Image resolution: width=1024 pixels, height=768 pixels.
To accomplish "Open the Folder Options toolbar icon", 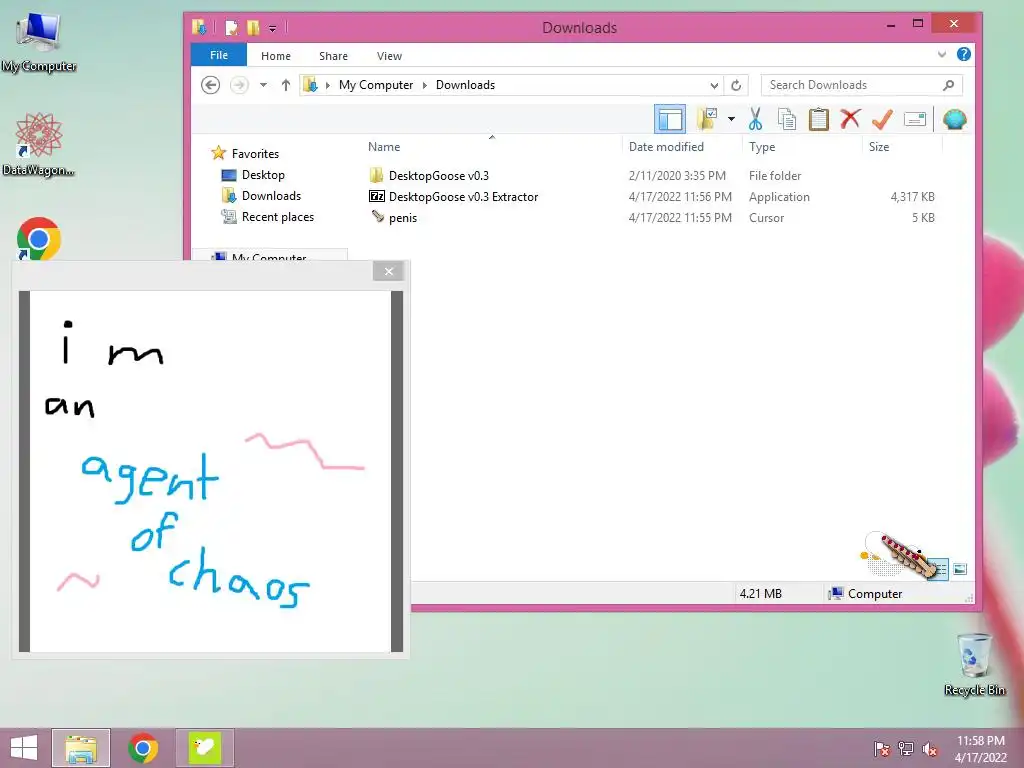I will (707, 119).
